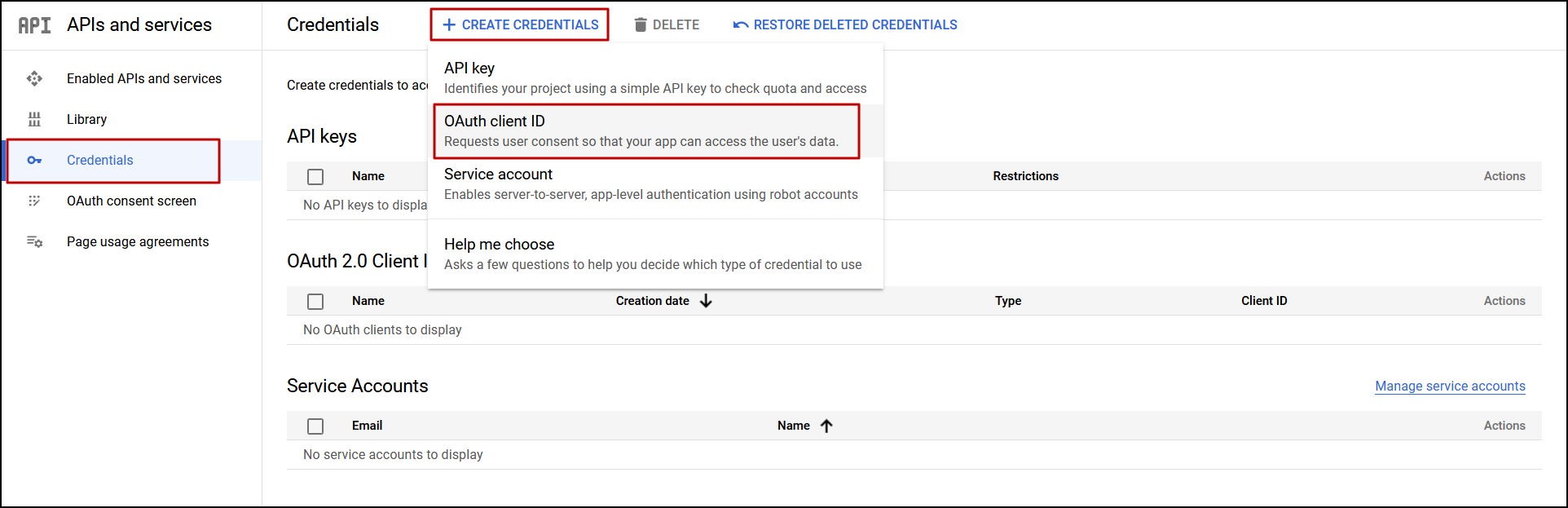Click the Page usage agreements icon
This screenshot has height=508, width=1568.
tap(34, 241)
